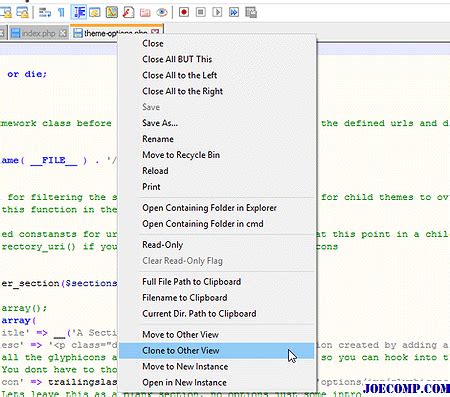Stop macro recording square button
The image size is (450, 397).
click(200, 12)
